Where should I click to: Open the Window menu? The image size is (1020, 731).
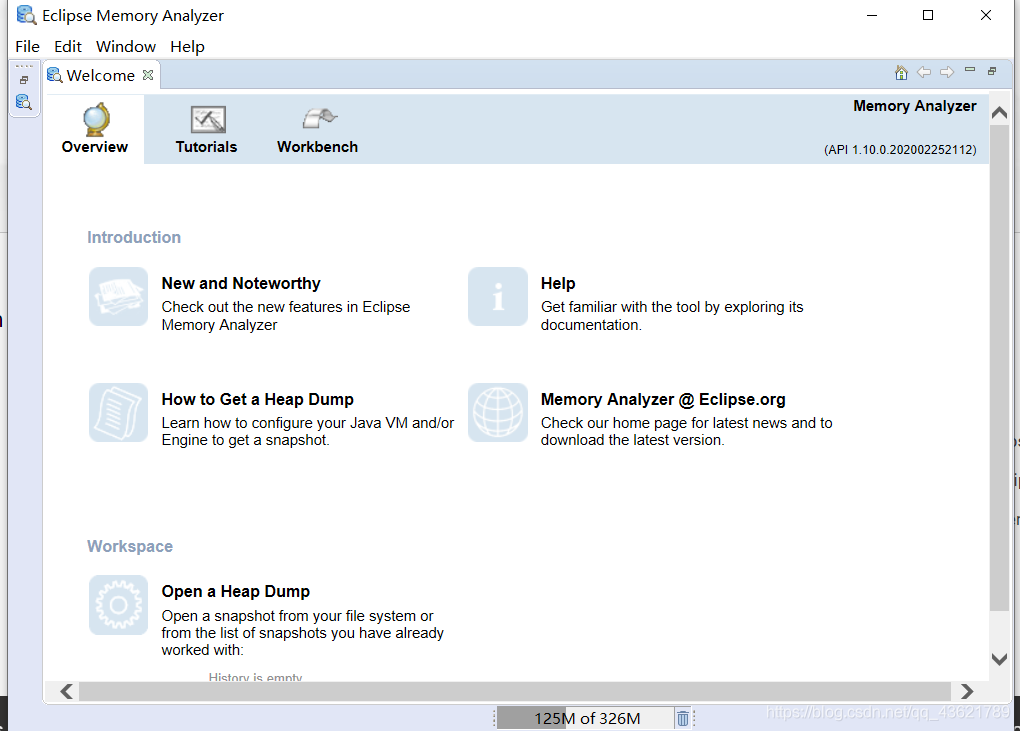[126, 47]
